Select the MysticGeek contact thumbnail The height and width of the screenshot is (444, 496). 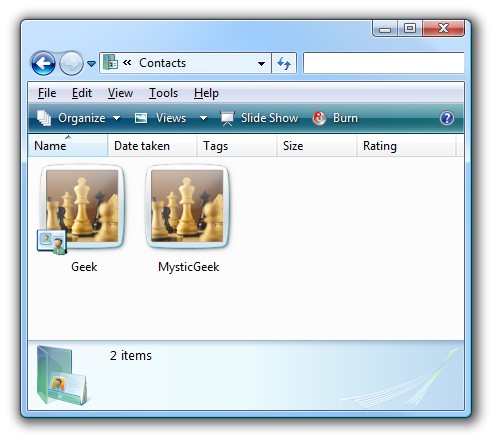187,206
